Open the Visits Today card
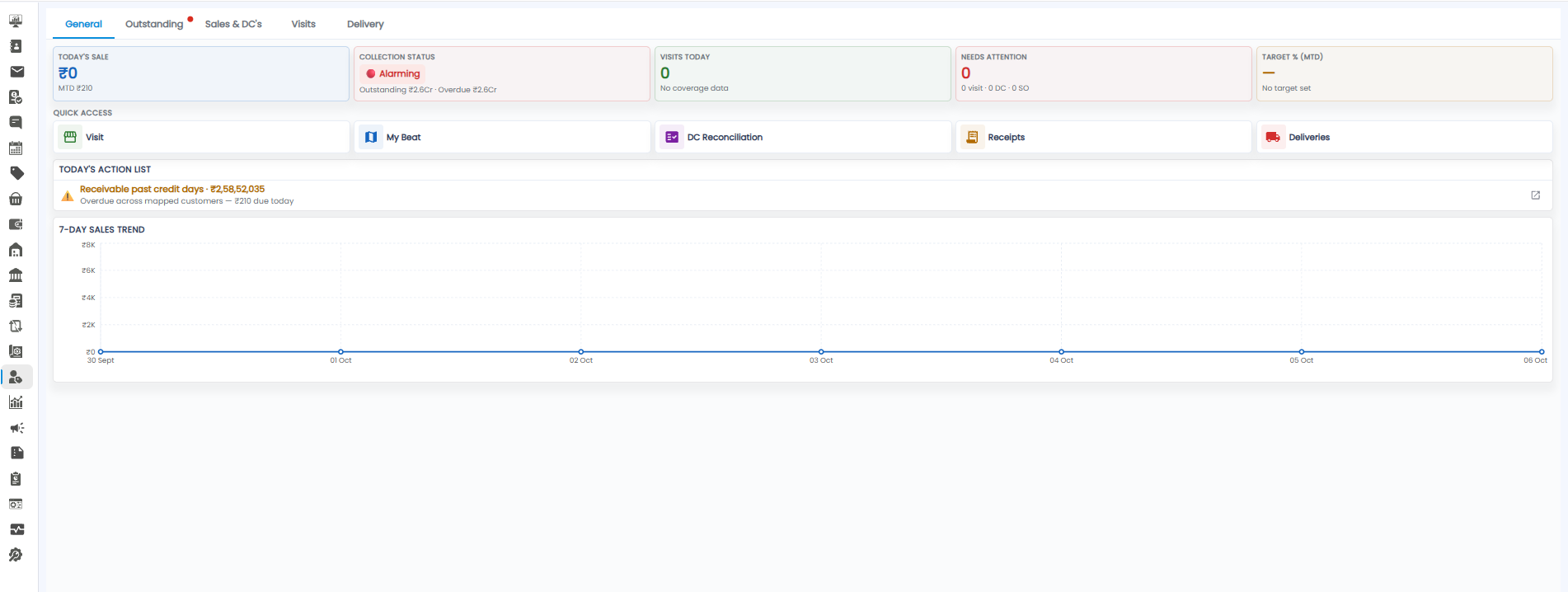Viewport: 1568px width, 592px height. (x=803, y=73)
